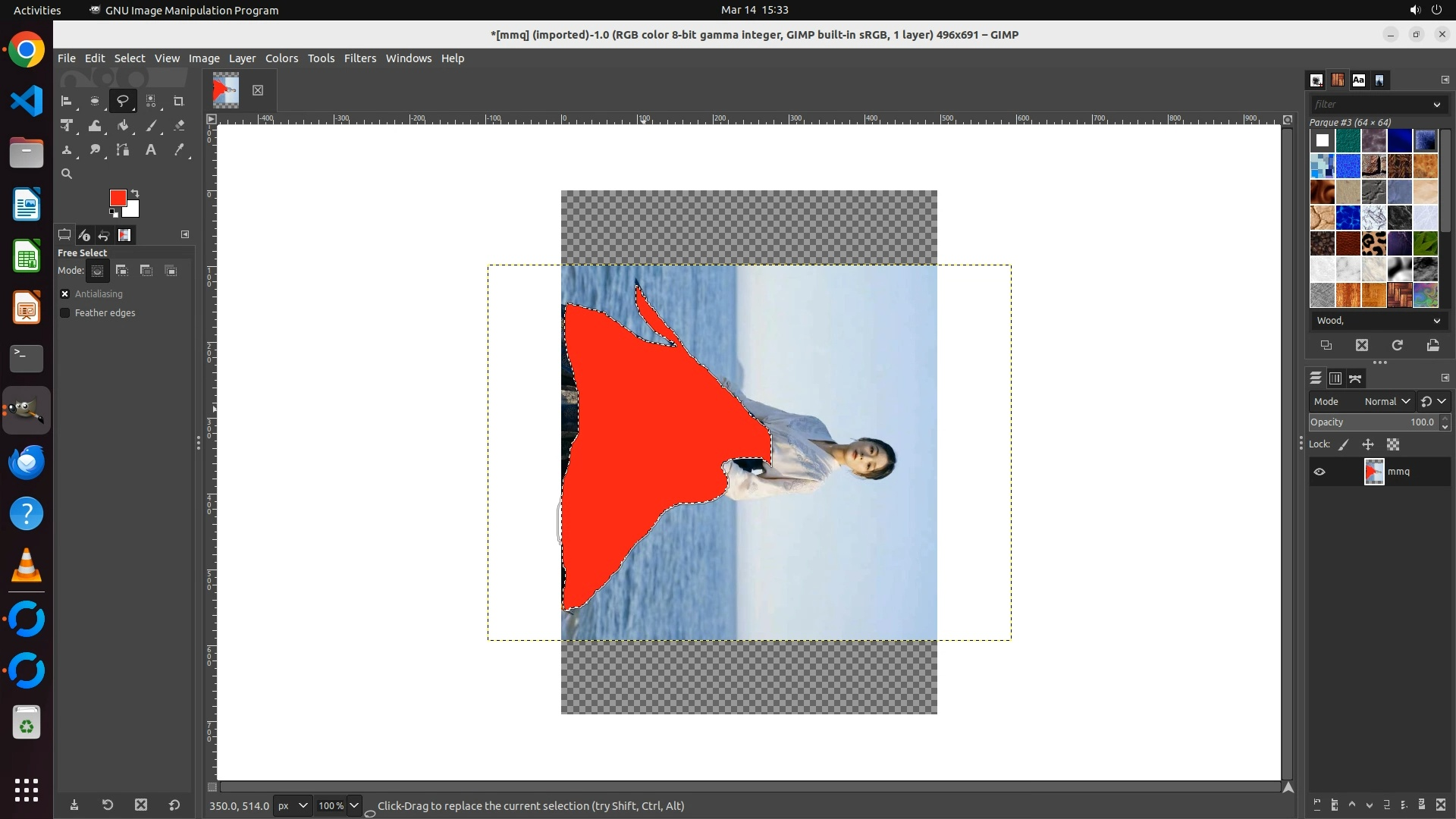Select the Crop tool
The width and height of the screenshot is (1456, 819).
click(x=179, y=101)
